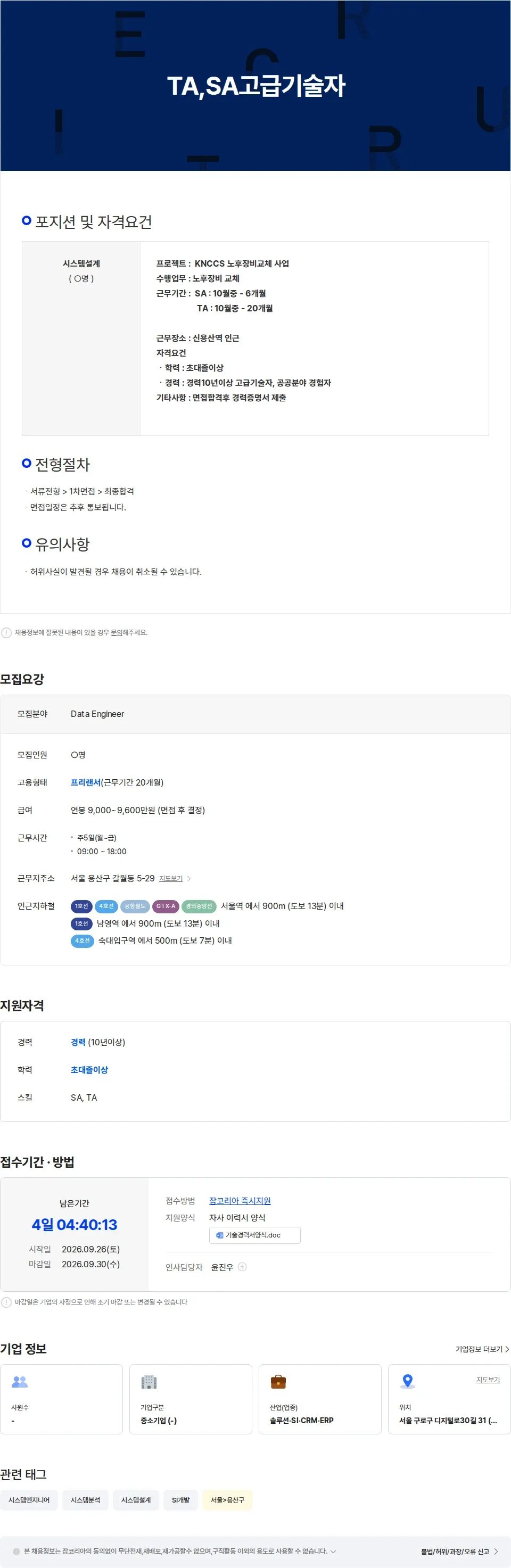The width and height of the screenshot is (511, 1568).
Task: Open 지도보기 next to 서울 용산구 갈월동 5-29
Action: 170,878
